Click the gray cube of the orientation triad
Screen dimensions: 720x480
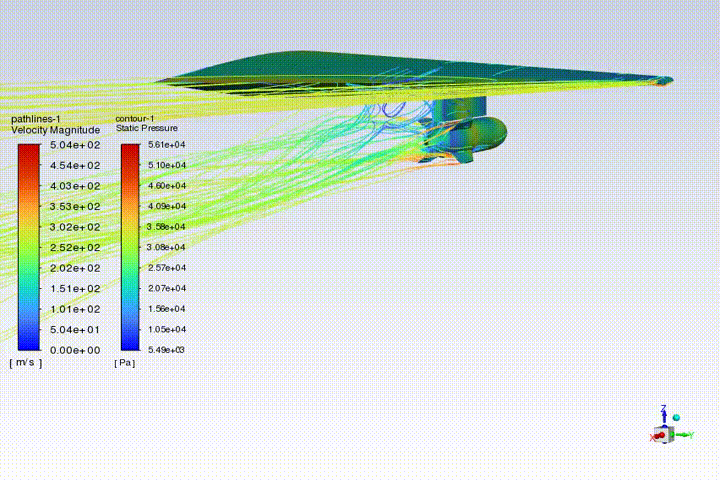pyautogui.click(x=664, y=432)
